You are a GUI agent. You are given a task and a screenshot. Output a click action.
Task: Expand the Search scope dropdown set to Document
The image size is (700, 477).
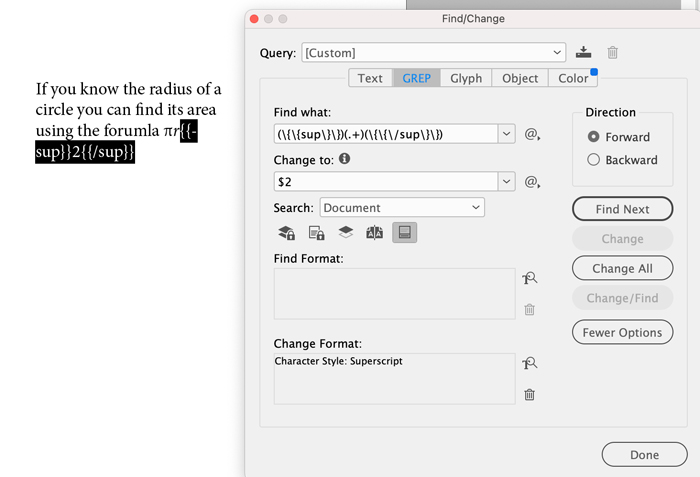point(402,208)
